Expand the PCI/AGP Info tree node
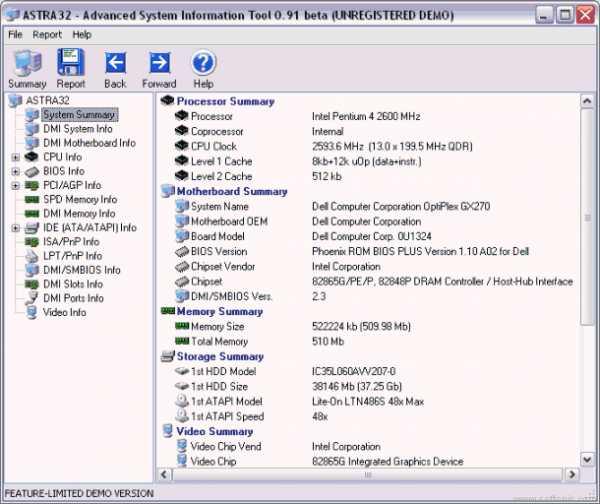Image resolution: width=600 pixels, height=504 pixels. tap(15, 186)
